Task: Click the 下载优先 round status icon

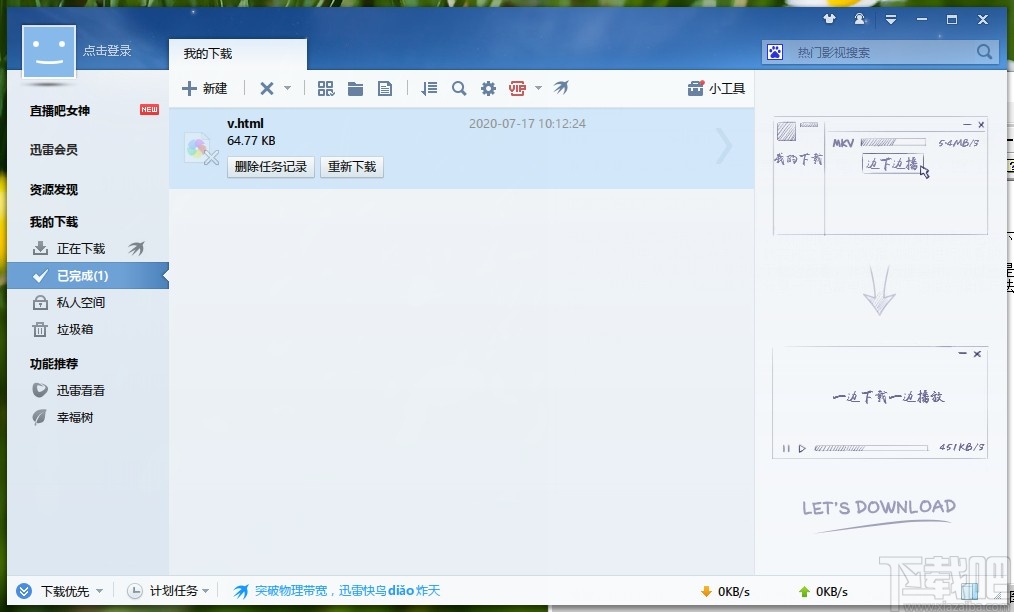Action: pos(24,591)
